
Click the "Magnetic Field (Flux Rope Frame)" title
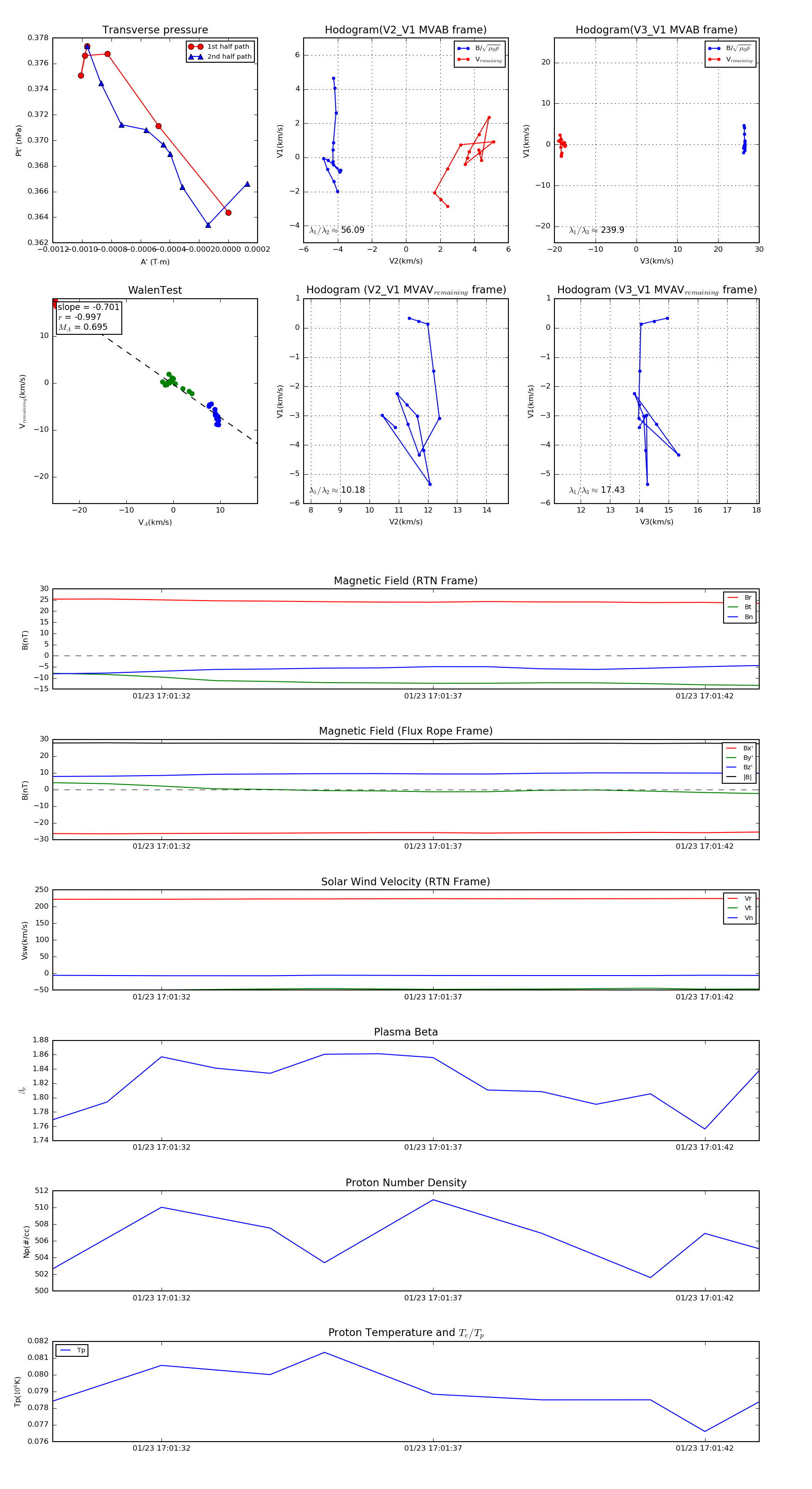406,731
